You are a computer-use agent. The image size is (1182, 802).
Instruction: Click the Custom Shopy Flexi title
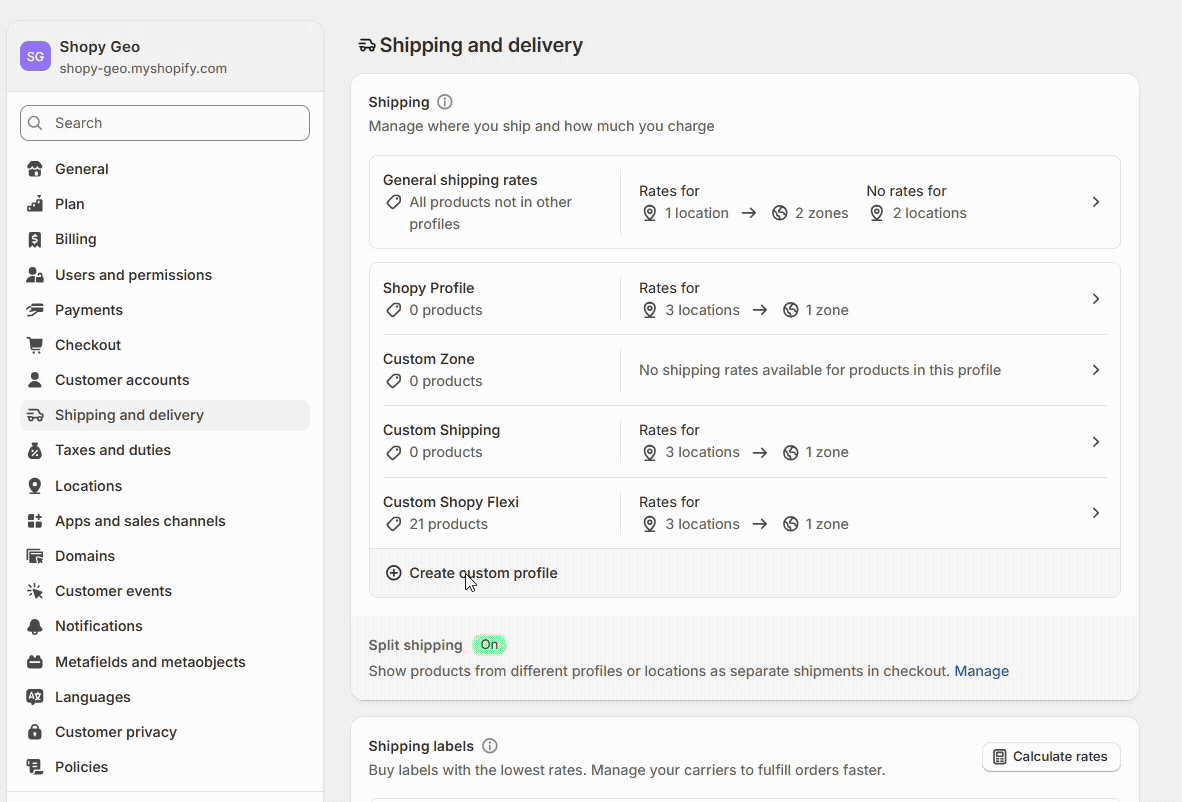[x=451, y=502]
